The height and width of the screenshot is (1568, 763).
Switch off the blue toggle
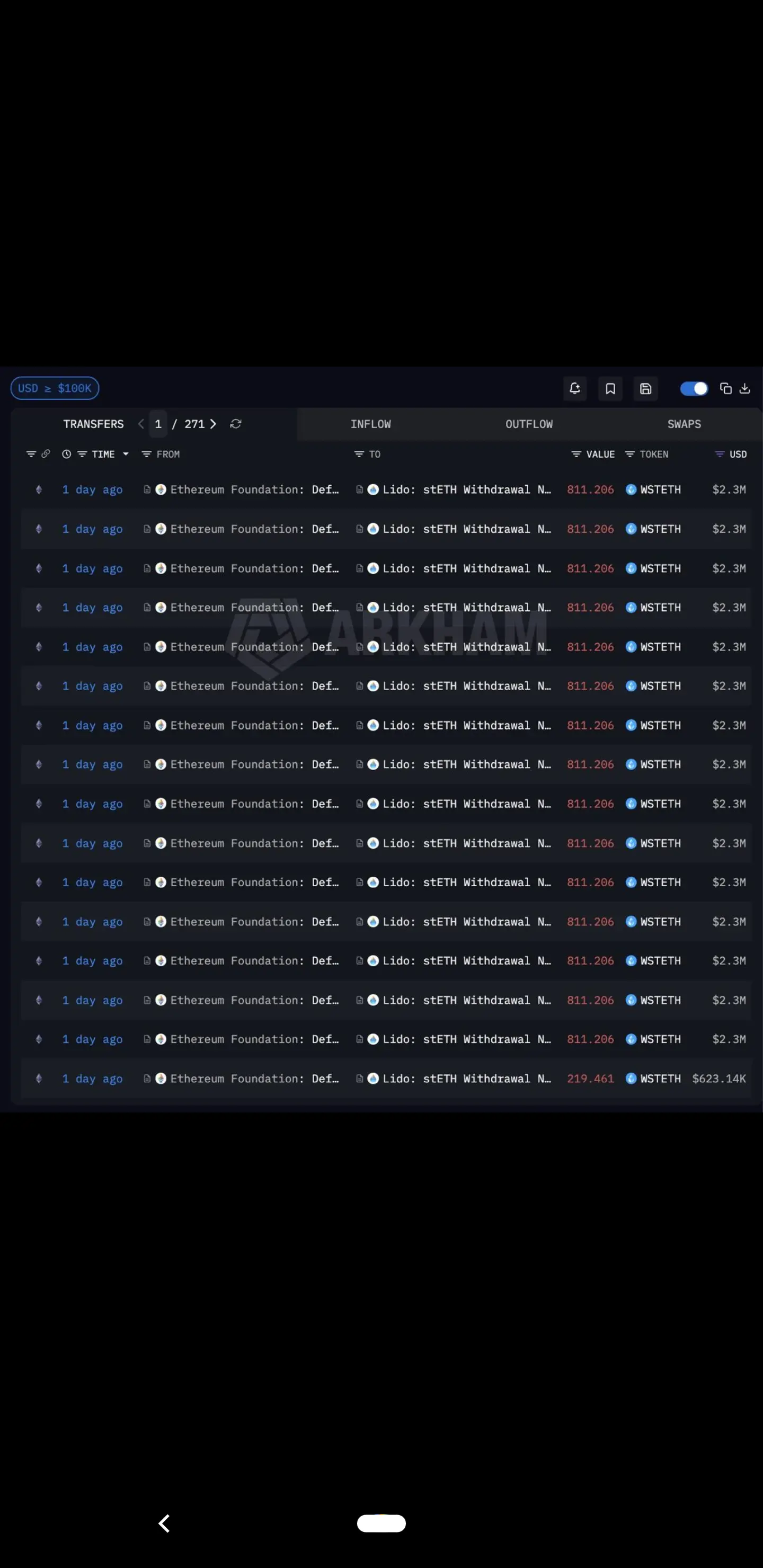[x=694, y=388]
